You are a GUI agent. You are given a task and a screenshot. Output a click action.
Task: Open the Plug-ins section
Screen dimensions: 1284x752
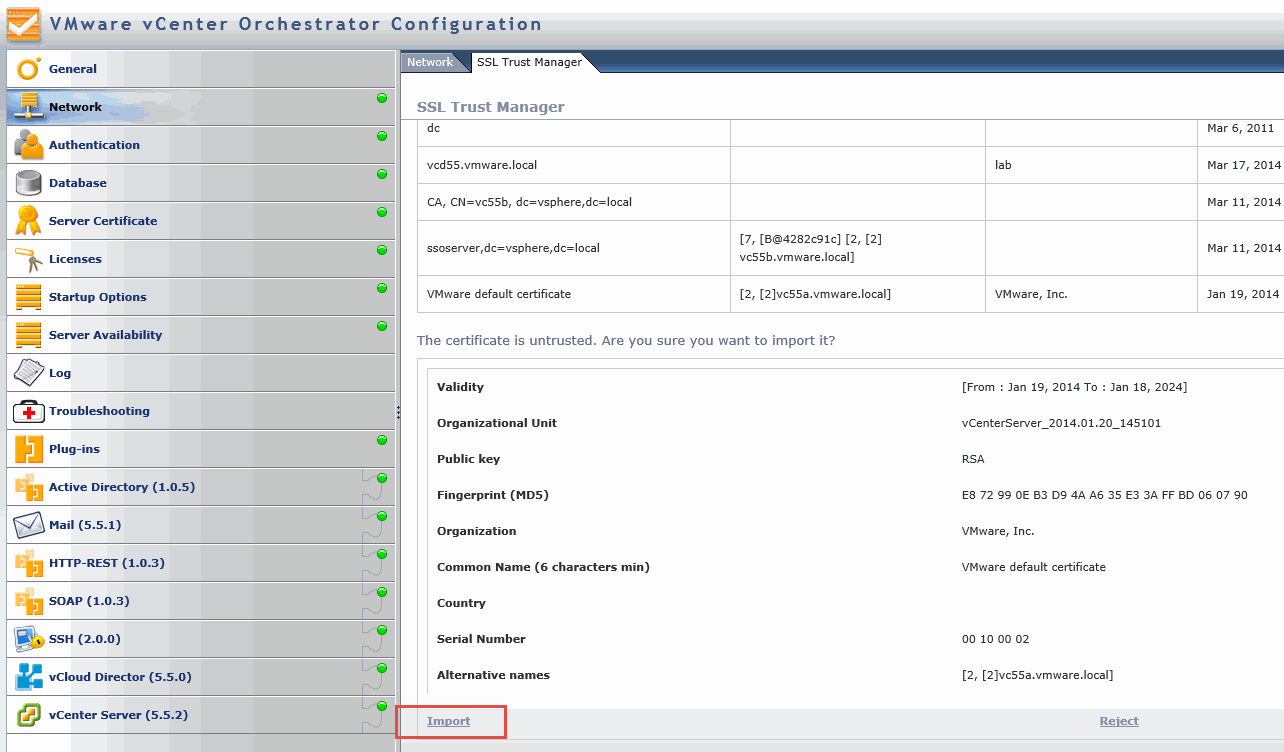(74, 449)
